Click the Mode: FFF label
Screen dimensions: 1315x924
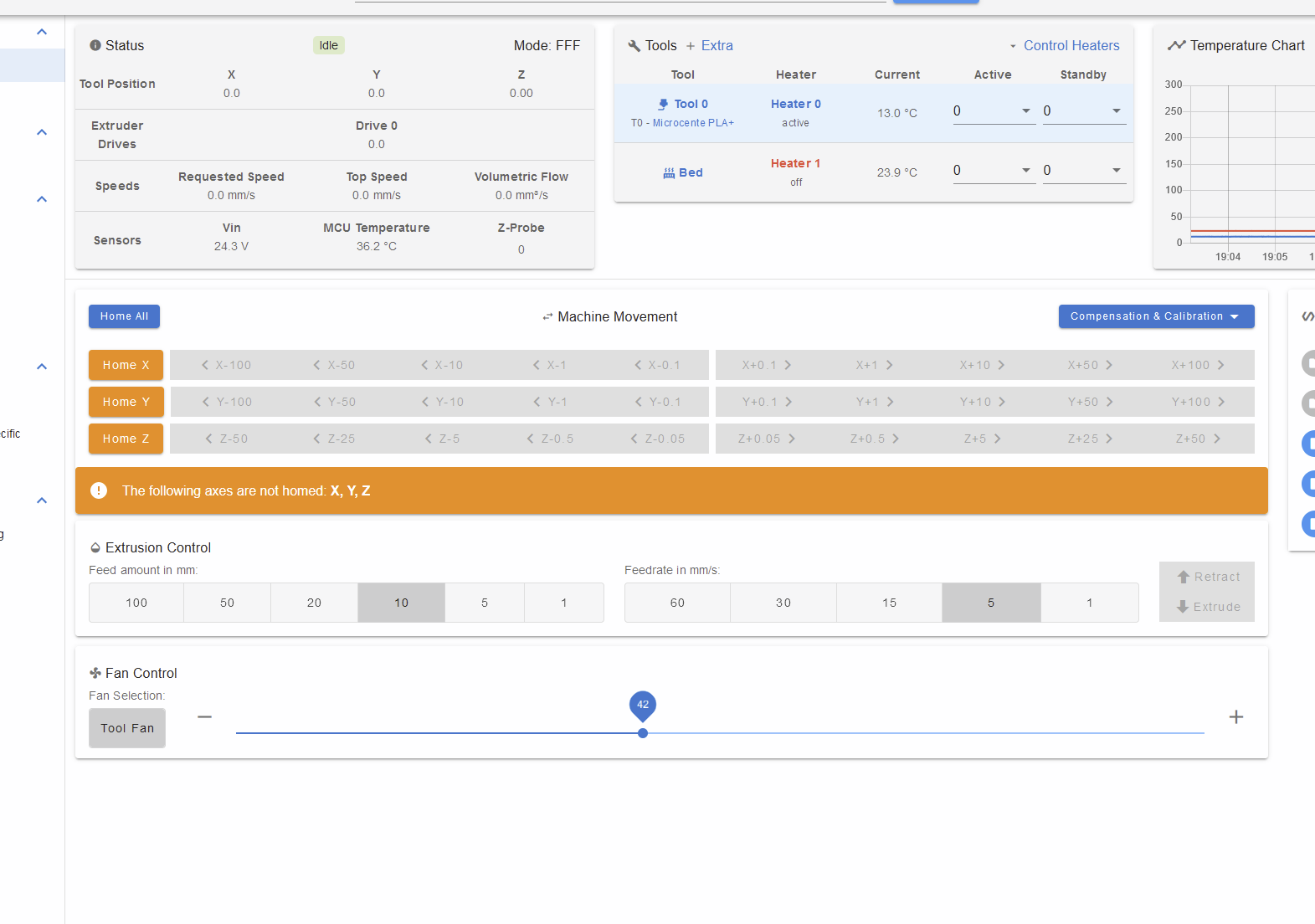547,45
